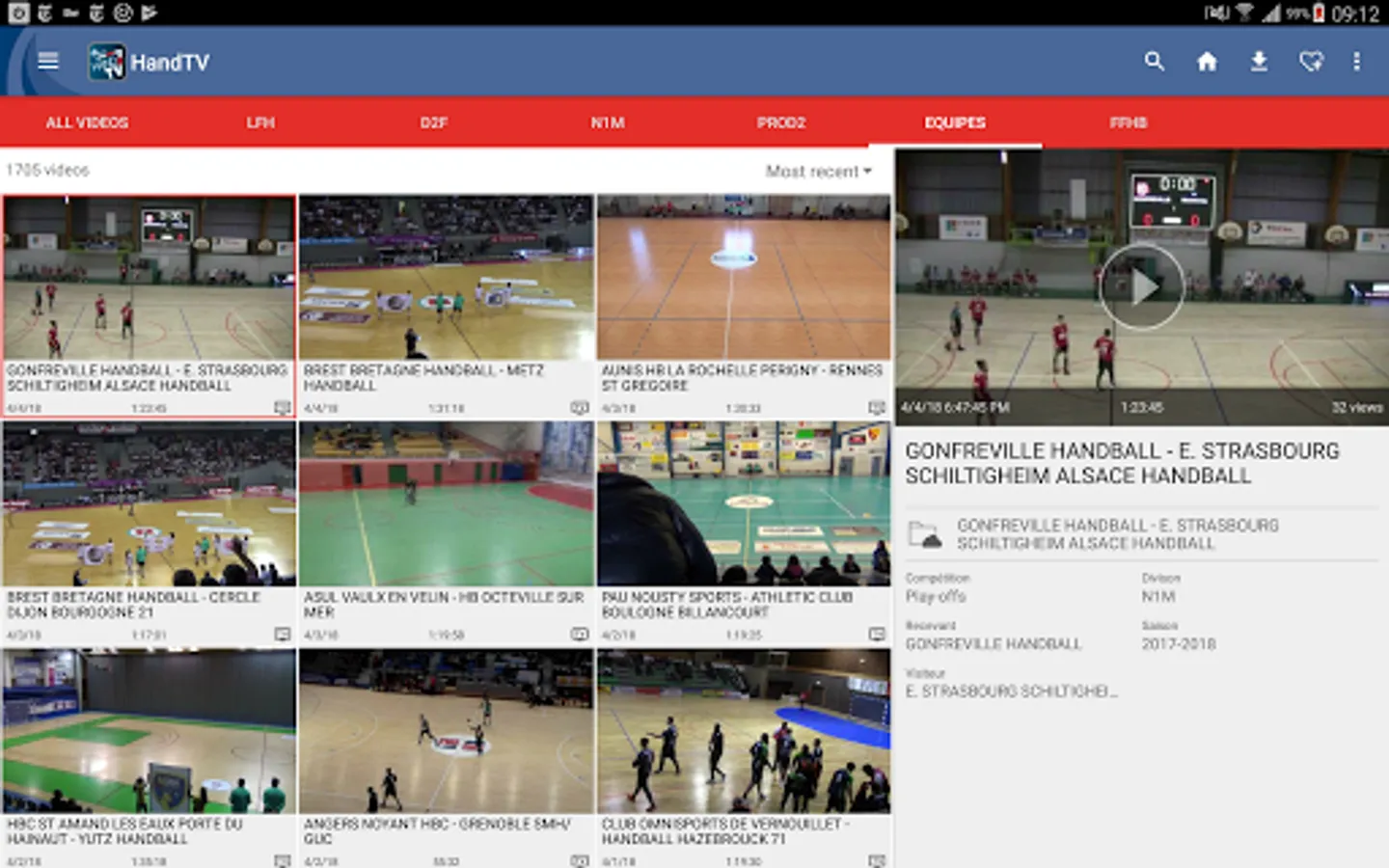This screenshot has width=1389, height=868.
Task: Select the EQUIPES tab
Action: (x=955, y=122)
